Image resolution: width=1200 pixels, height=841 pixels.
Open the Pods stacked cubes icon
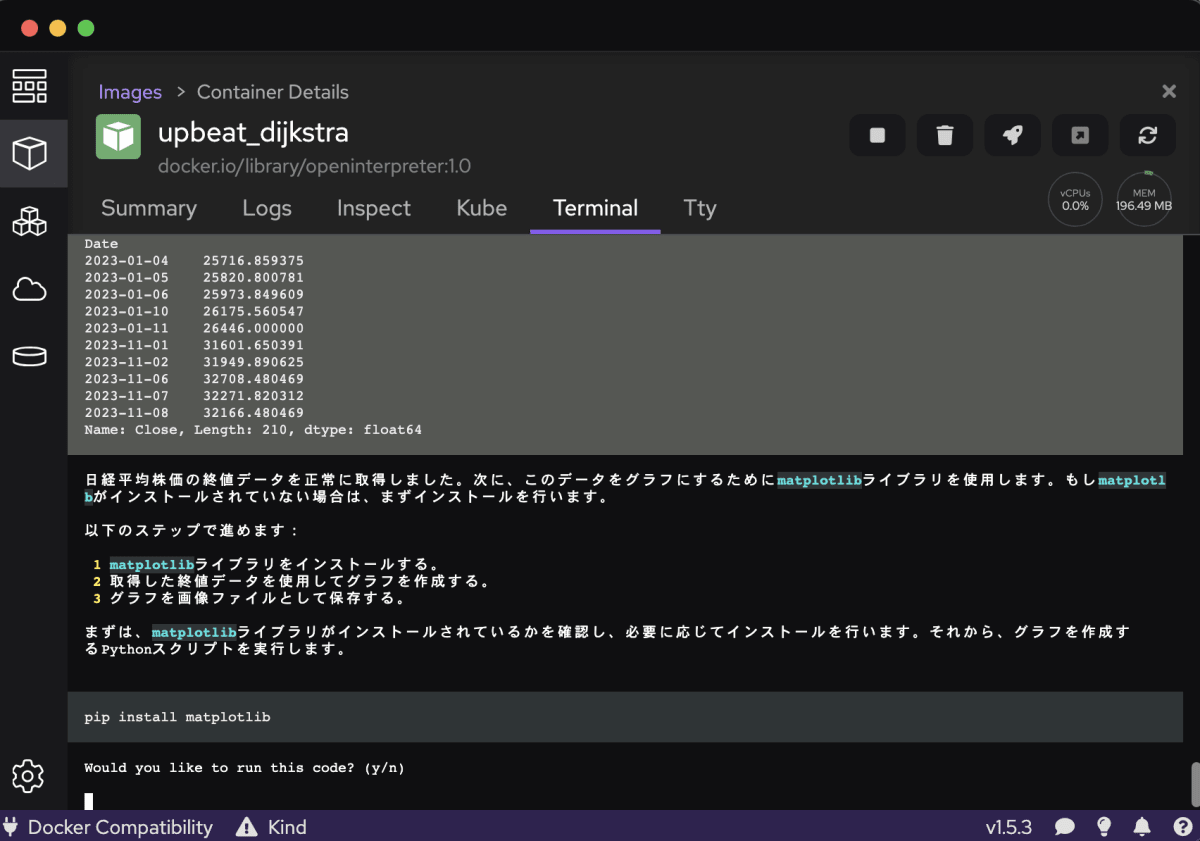point(30,222)
